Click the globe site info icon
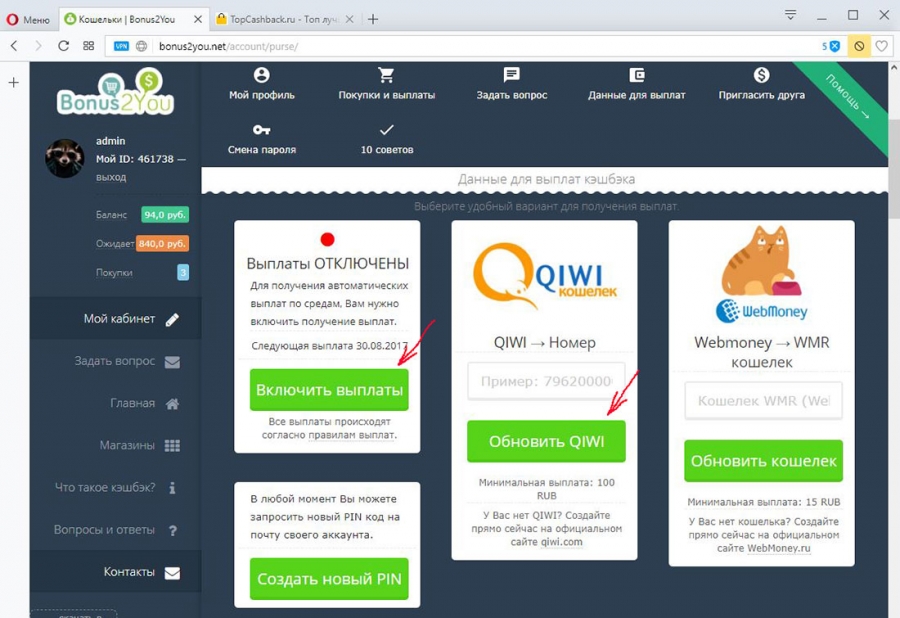 point(141,46)
